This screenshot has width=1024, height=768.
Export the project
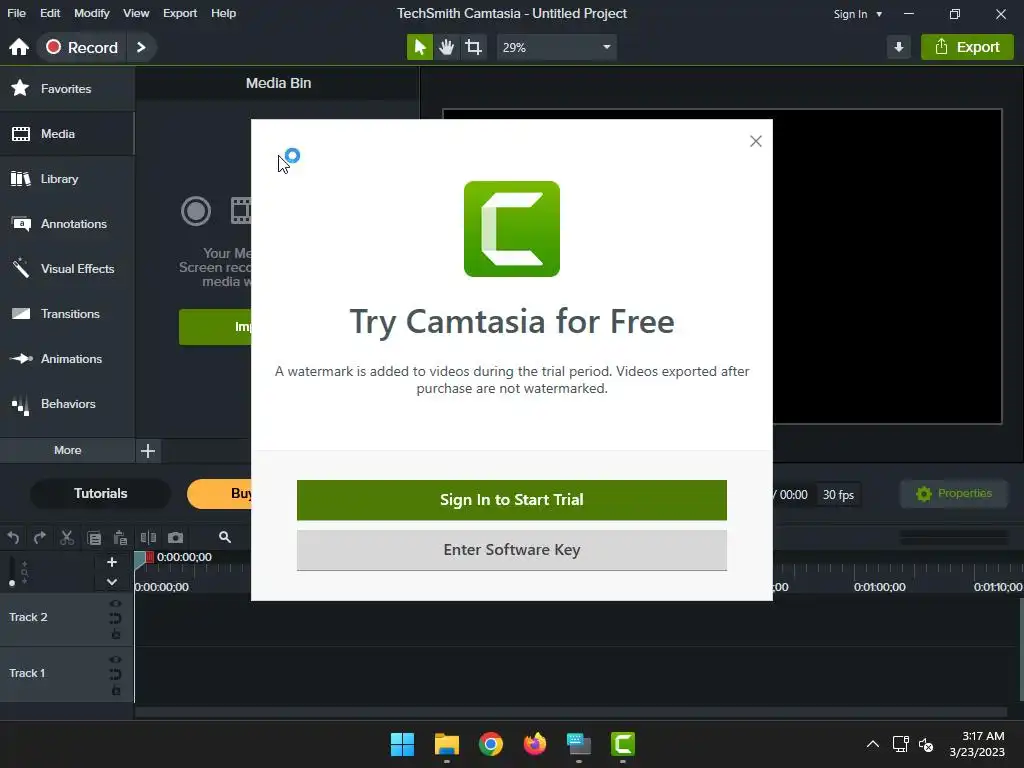click(x=967, y=47)
